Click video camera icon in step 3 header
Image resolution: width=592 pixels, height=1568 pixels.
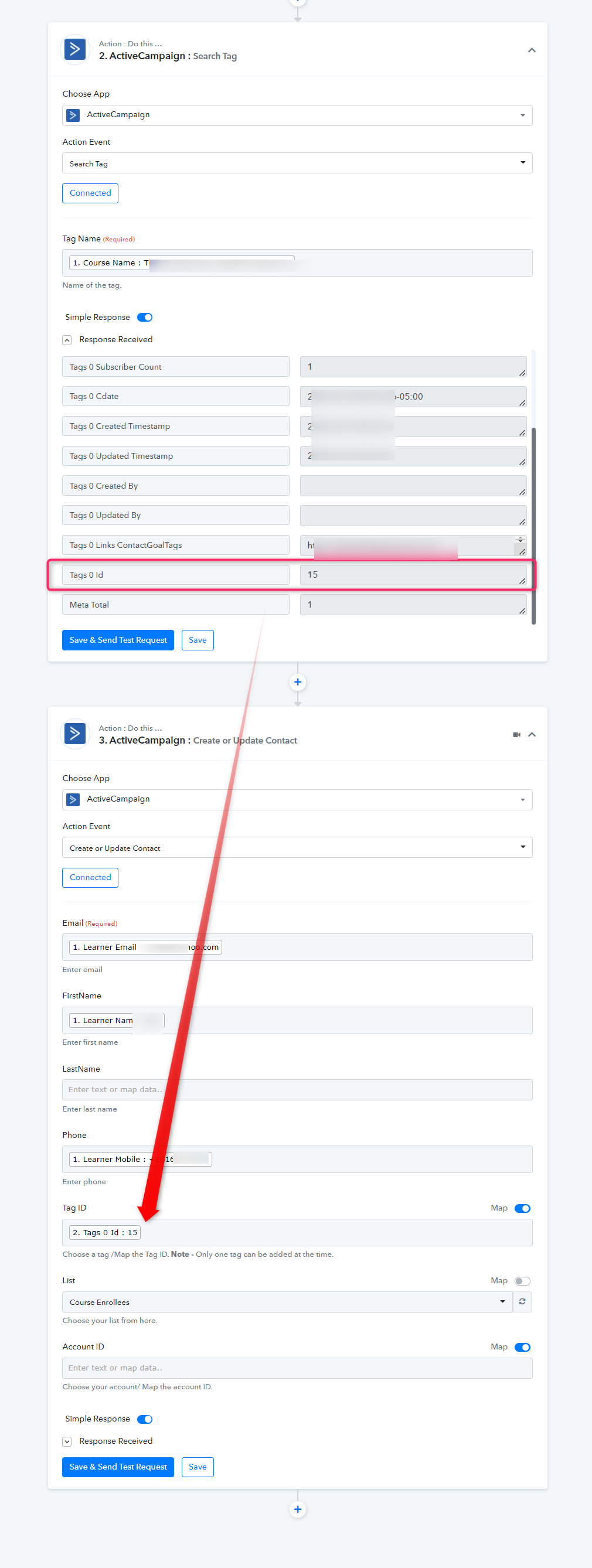(x=516, y=735)
